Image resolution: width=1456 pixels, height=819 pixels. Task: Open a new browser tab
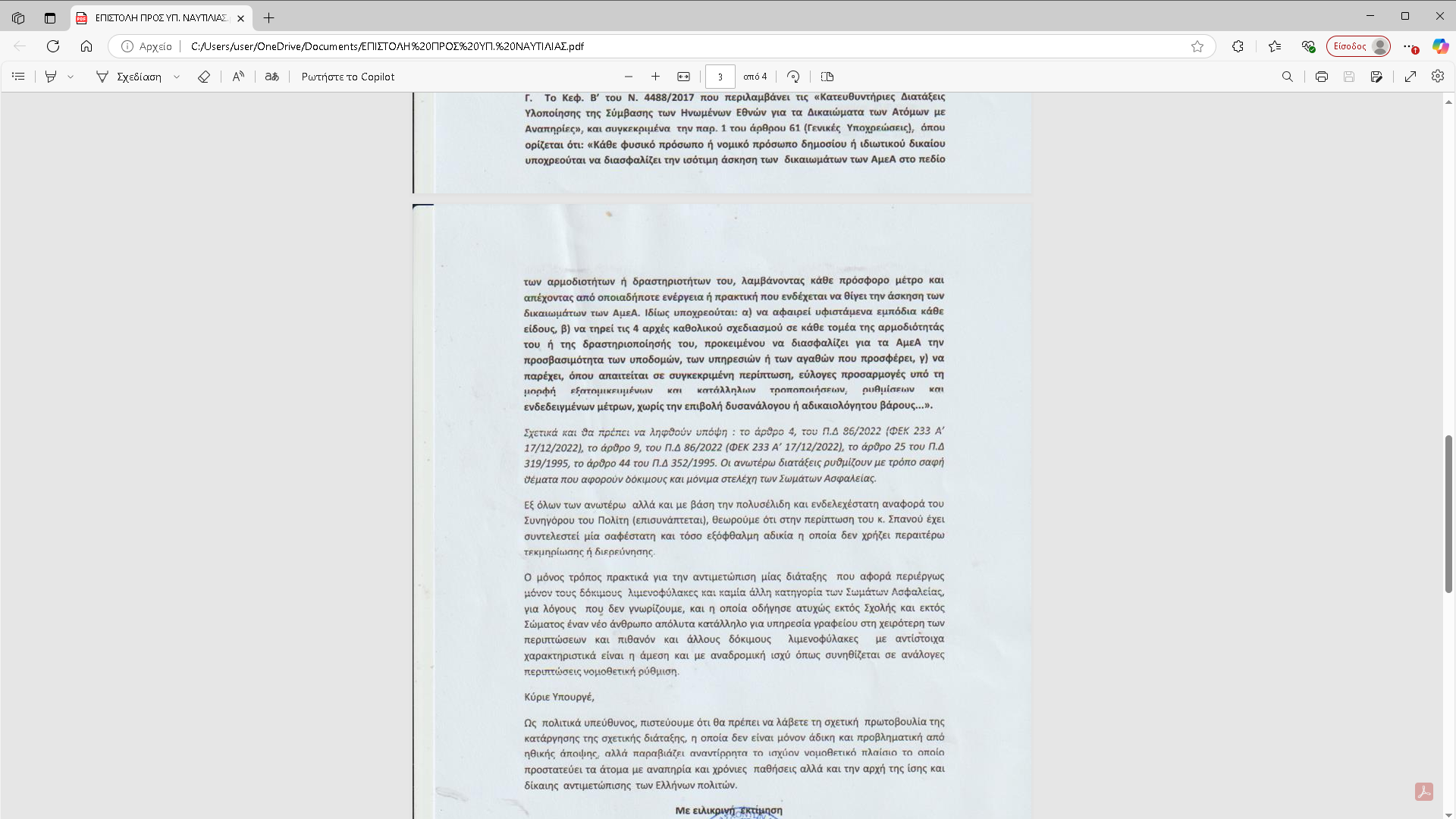coord(268,18)
